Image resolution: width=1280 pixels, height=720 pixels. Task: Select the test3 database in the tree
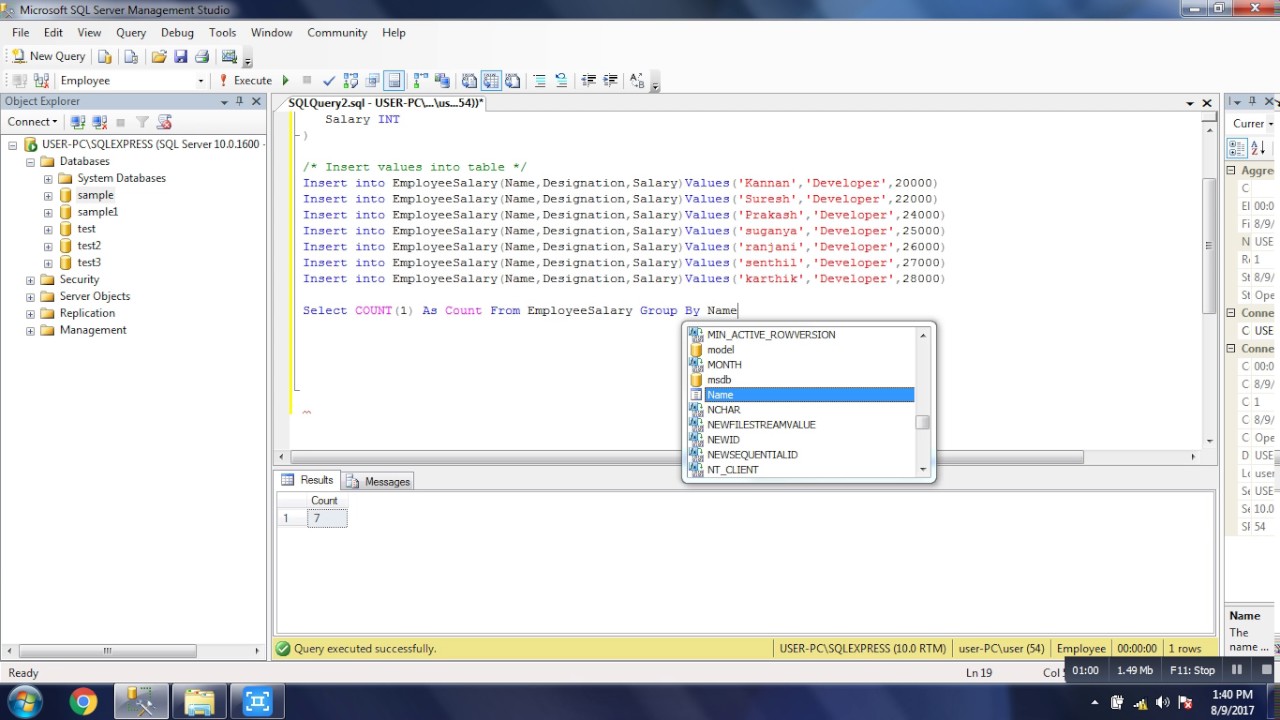pyautogui.click(x=89, y=262)
